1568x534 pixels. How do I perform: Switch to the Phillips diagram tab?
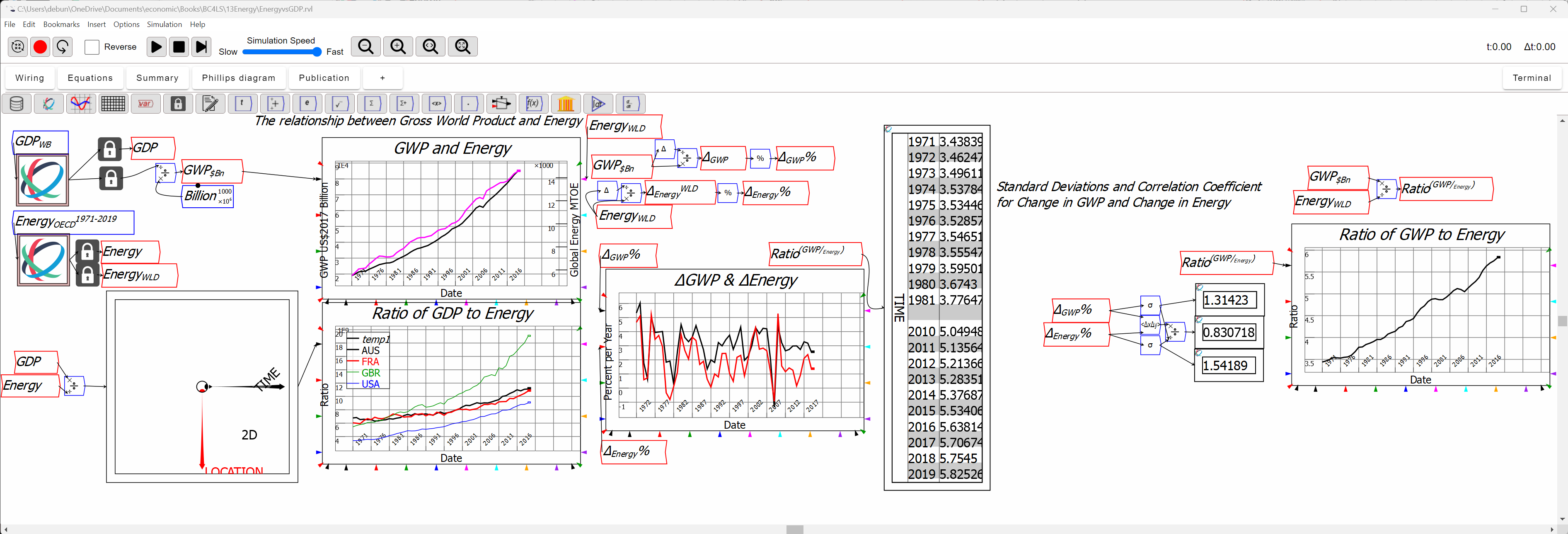point(239,78)
